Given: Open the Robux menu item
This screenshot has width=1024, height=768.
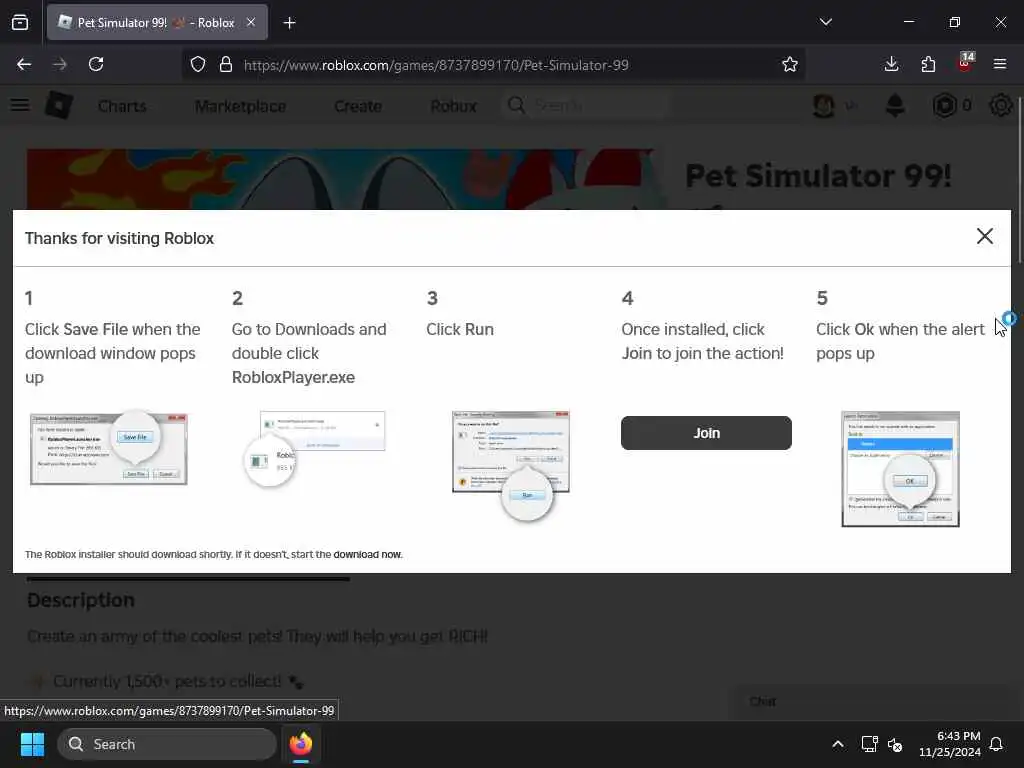Looking at the screenshot, I should pos(454,106).
